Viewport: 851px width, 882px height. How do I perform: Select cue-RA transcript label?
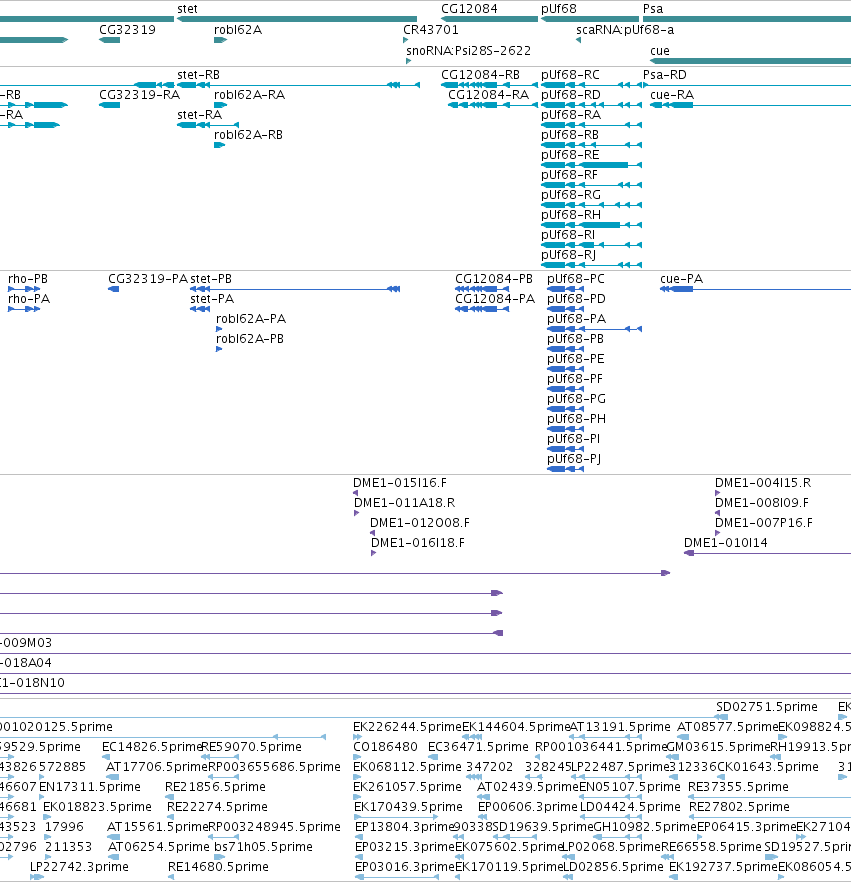672,95
